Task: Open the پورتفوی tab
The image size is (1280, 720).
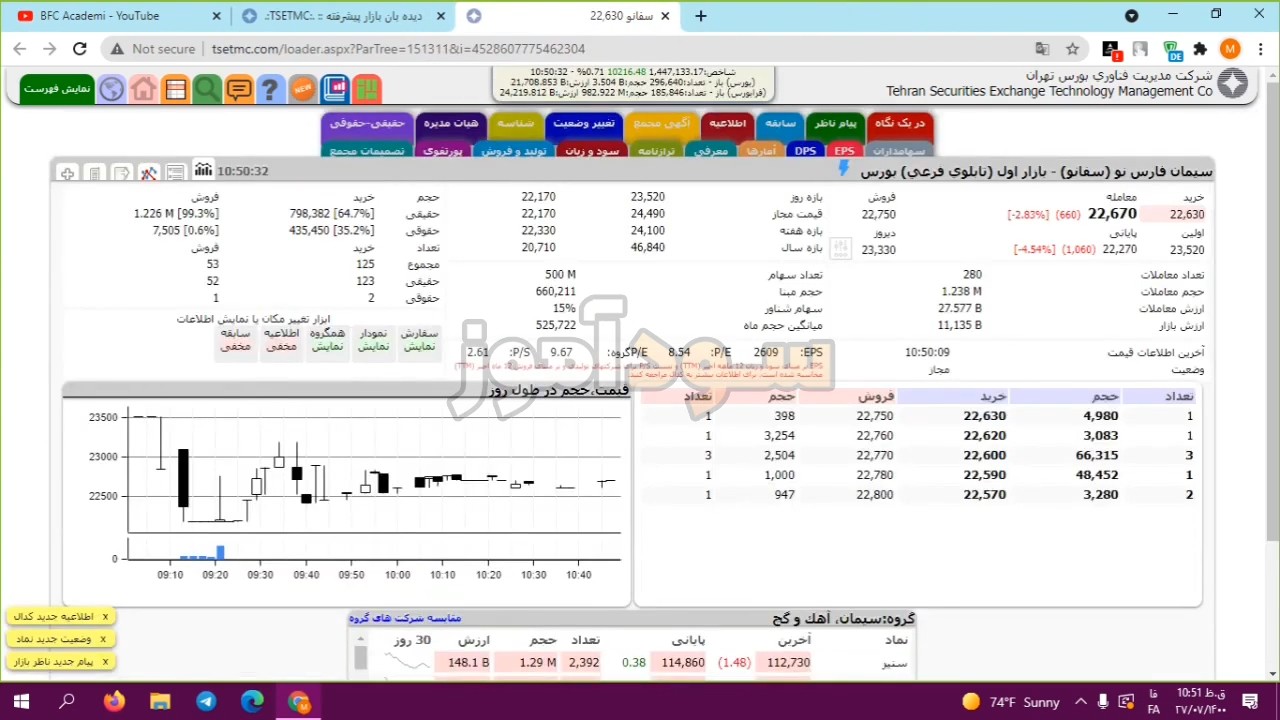Action: [x=442, y=151]
